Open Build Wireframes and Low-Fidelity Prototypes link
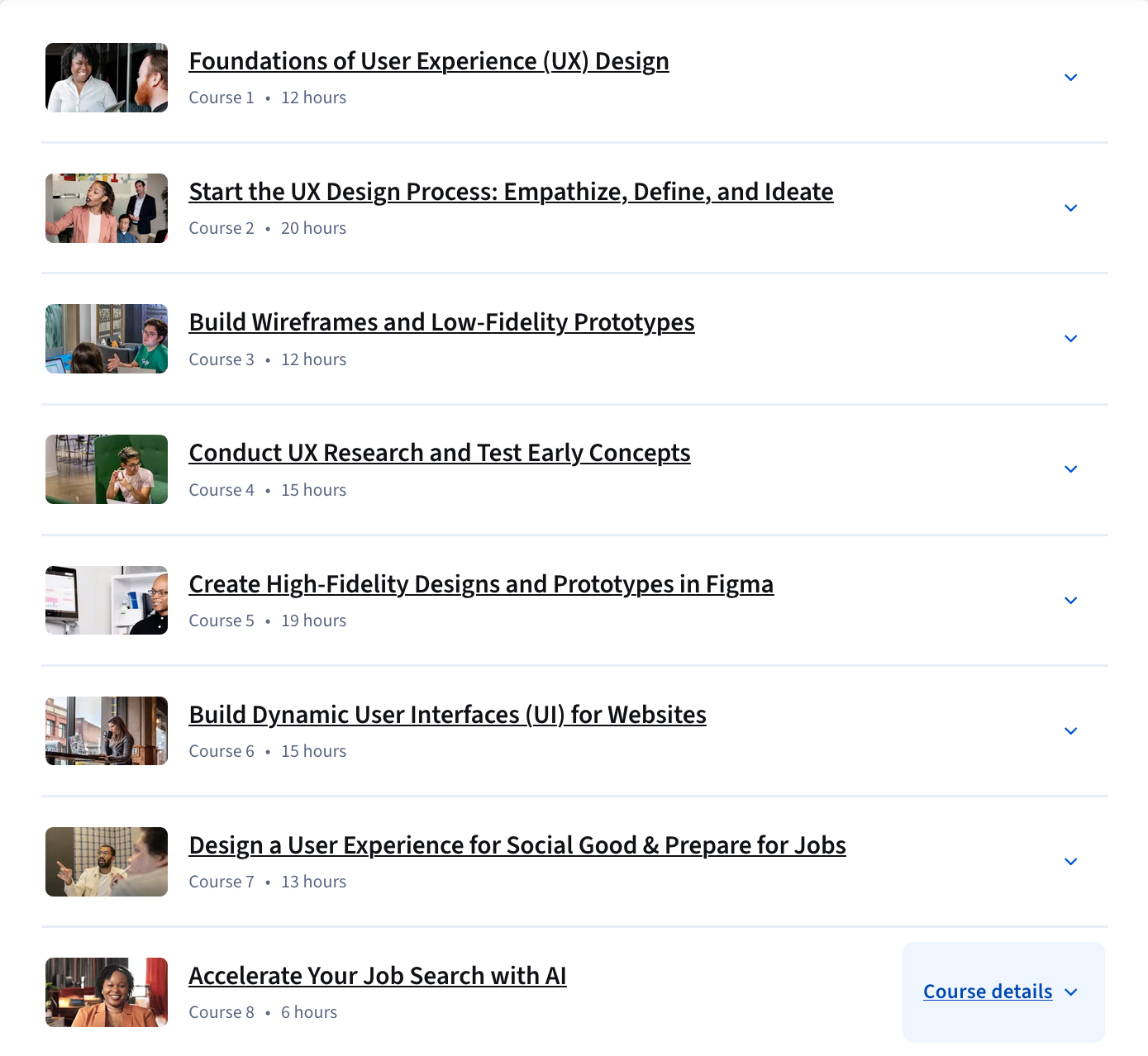This screenshot has width=1148, height=1056. point(441,322)
